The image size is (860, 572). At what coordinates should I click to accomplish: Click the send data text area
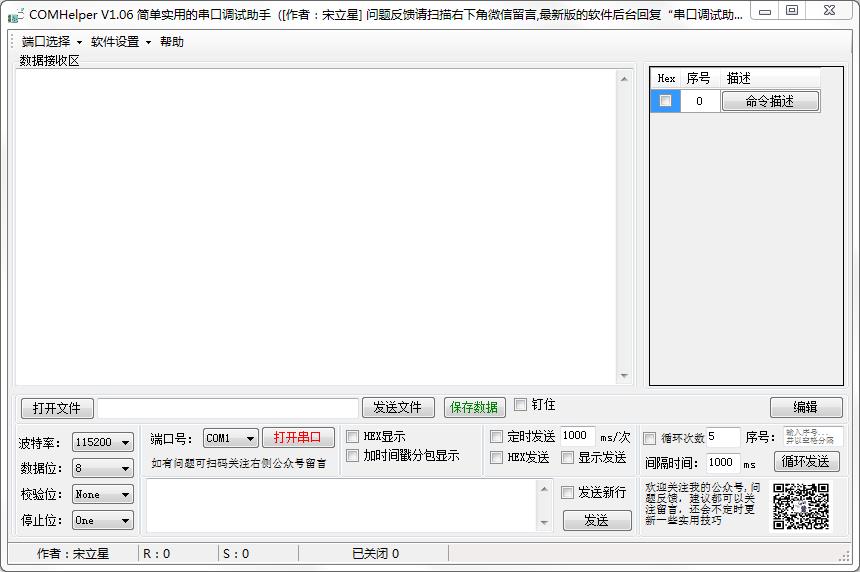click(341, 505)
